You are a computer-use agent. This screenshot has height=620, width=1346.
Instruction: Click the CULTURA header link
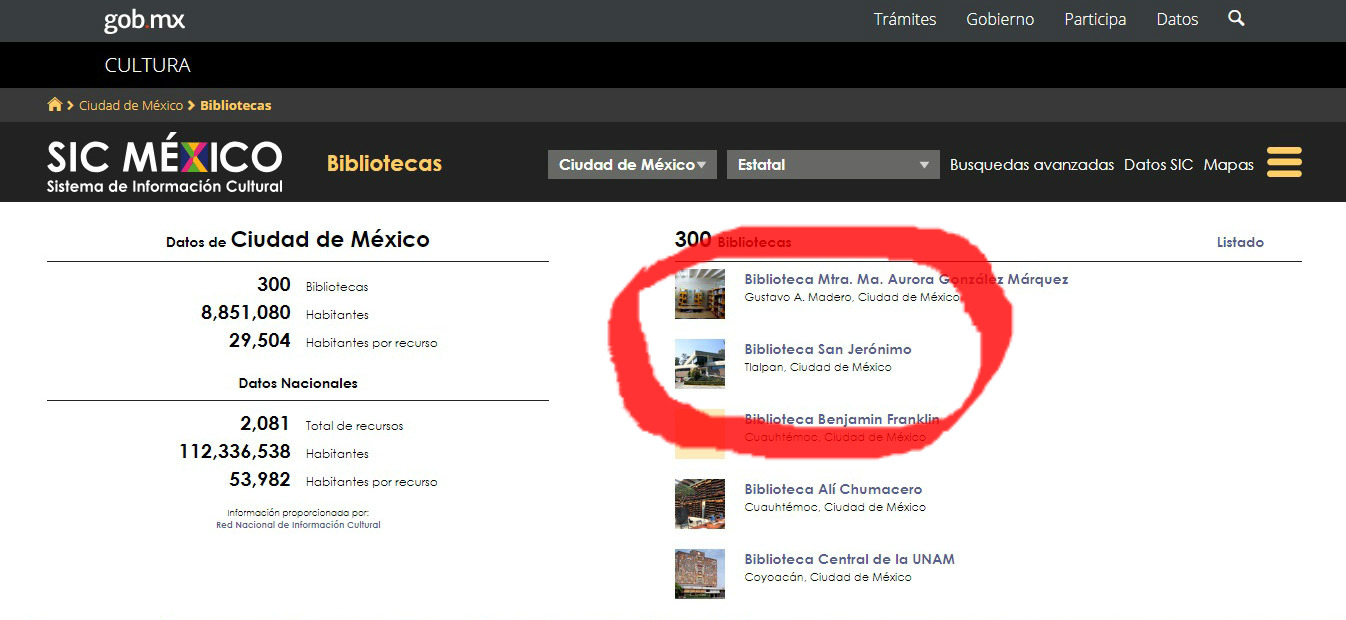(147, 65)
